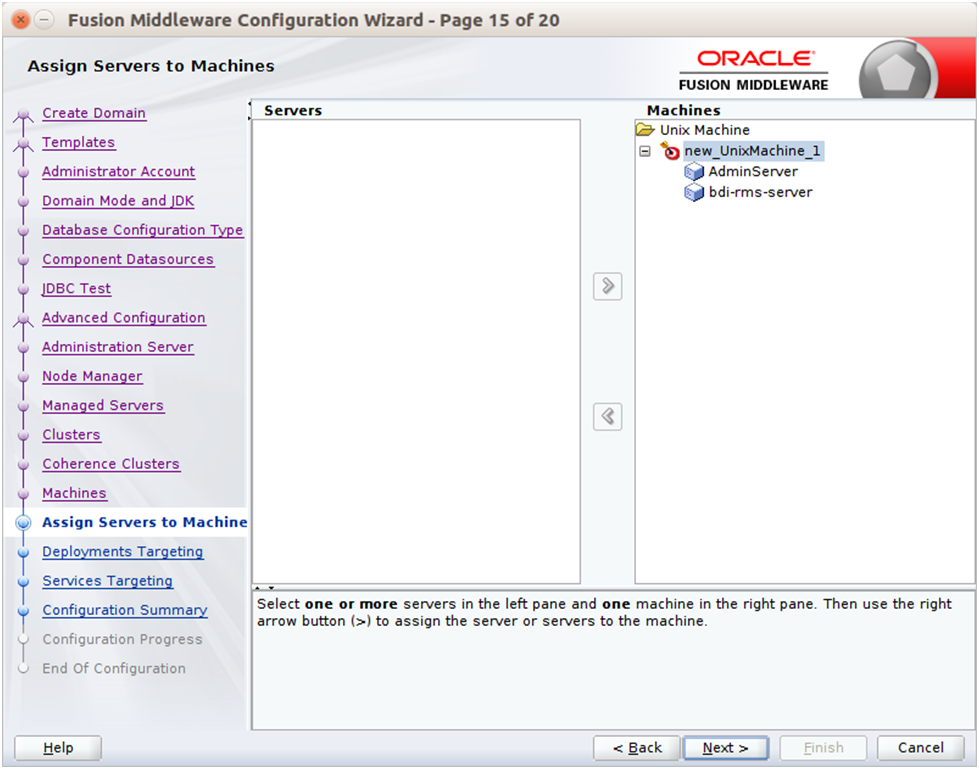The height and width of the screenshot is (769, 979).
Task: Go to the Create Domain step
Action: pyautogui.click(x=94, y=113)
